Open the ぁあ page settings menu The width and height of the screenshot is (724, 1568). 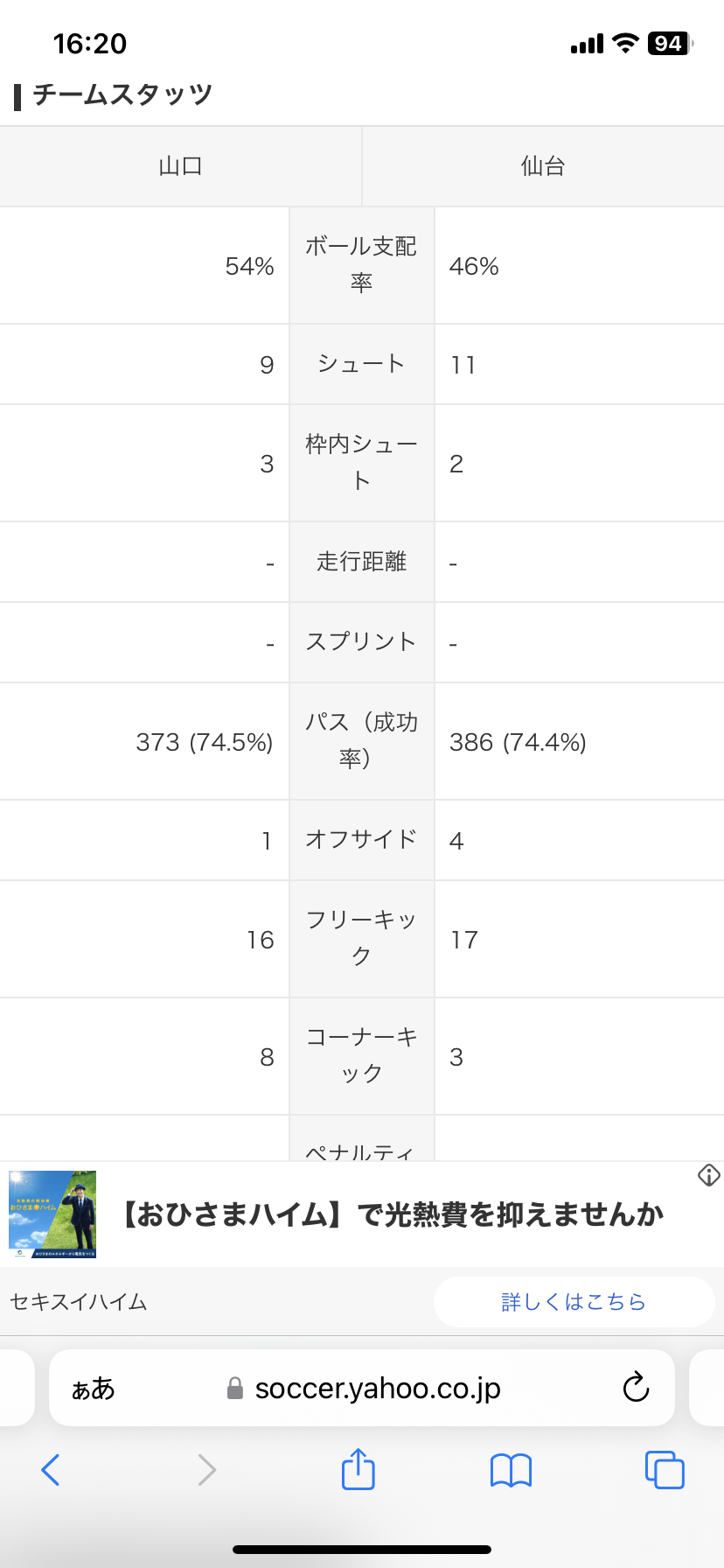pos(93,1389)
